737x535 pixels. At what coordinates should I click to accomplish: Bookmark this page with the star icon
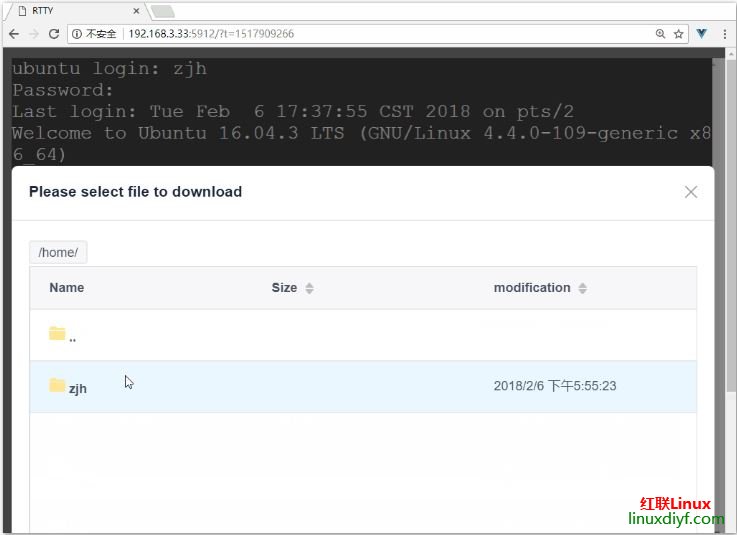tap(679, 33)
